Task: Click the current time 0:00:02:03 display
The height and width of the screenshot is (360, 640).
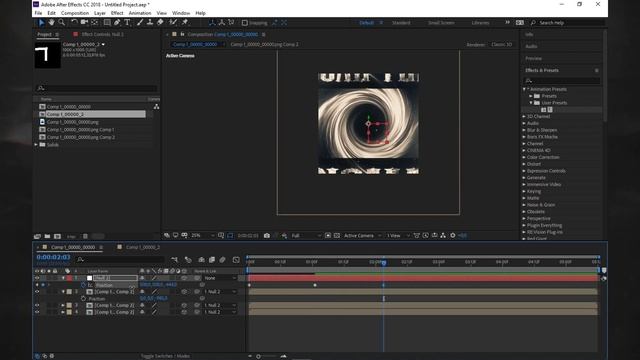Action: tap(53, 258)
